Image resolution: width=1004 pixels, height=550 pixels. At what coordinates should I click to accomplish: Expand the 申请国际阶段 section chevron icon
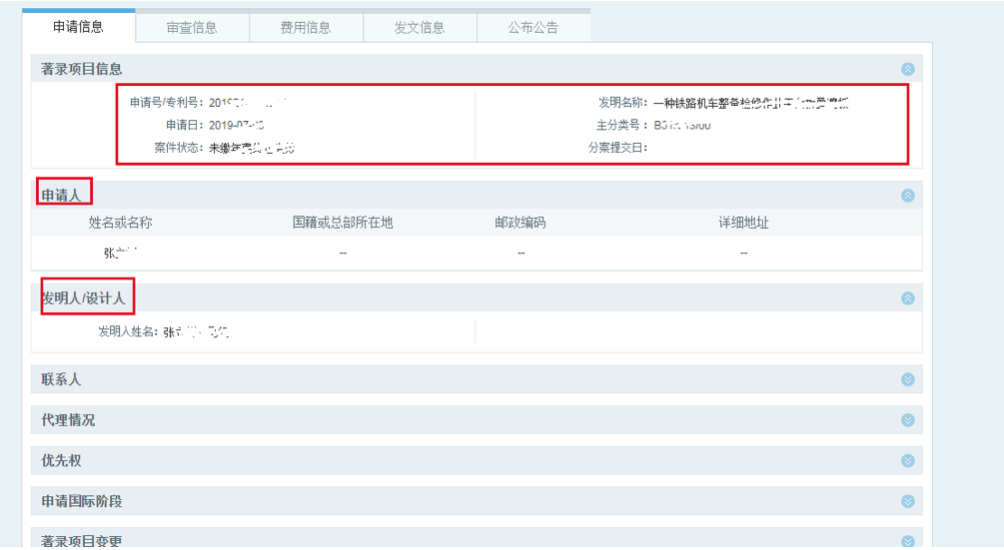click(907, 502)
